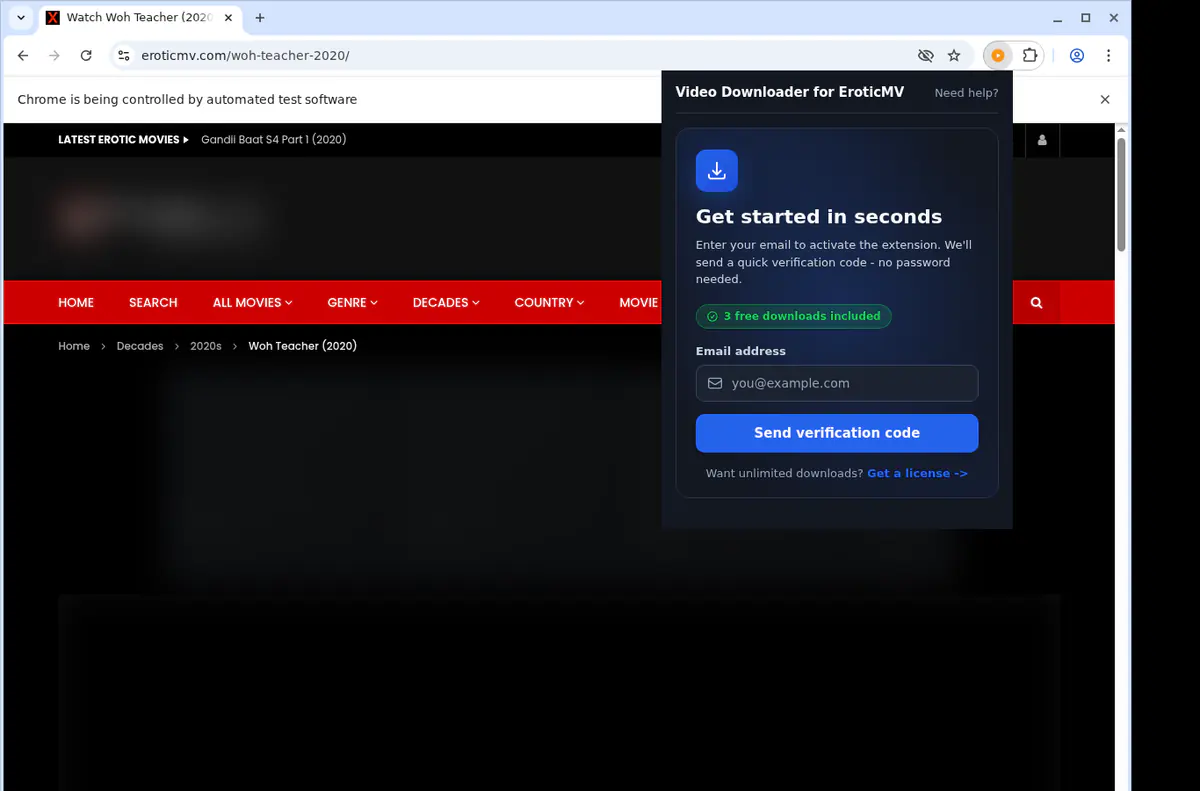Open the Chrome profile icon

point(1077,56)
